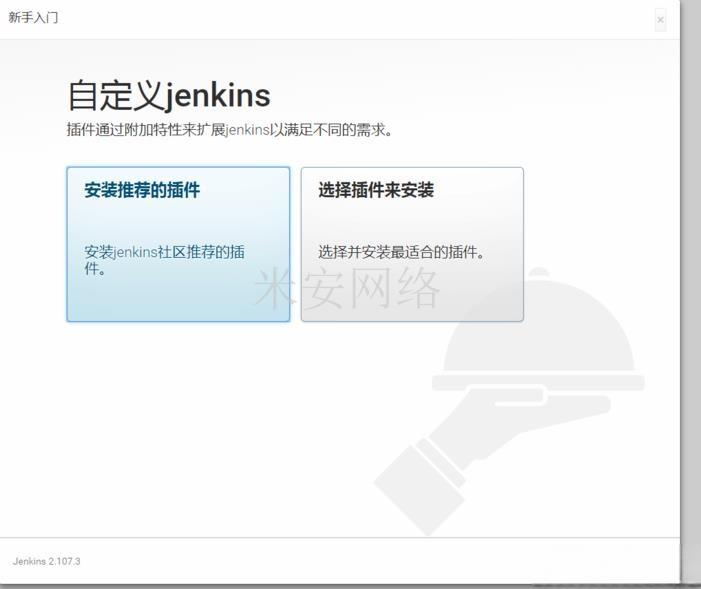Click the 选择插件来安装 card
This screenshot has height=589, width=701.
click(x=412, y=244)
